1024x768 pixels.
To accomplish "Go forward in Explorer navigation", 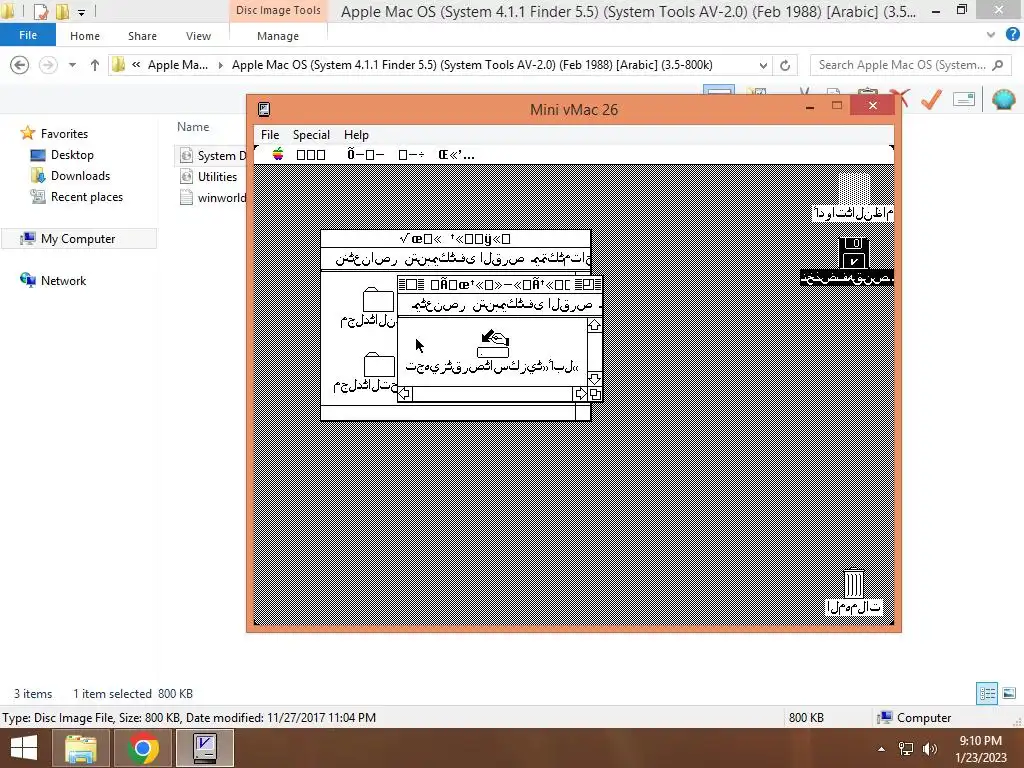I will tap(48, 65).
